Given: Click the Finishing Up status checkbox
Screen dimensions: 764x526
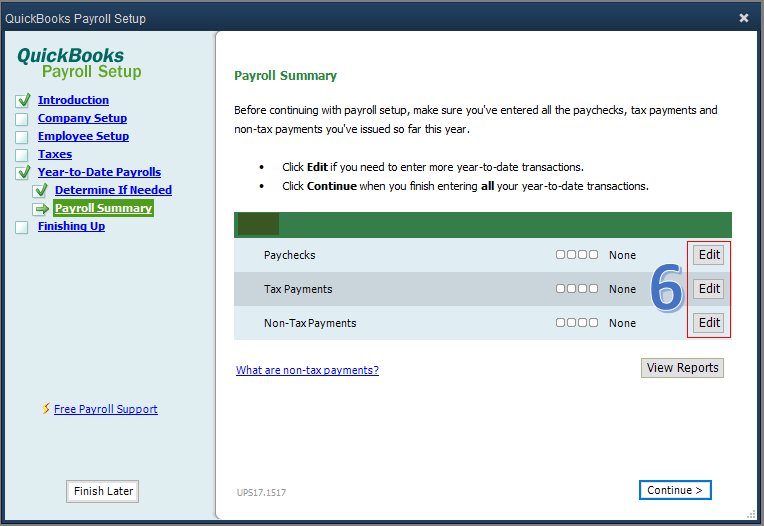Looking at the screenshot, I should (21, 227).
